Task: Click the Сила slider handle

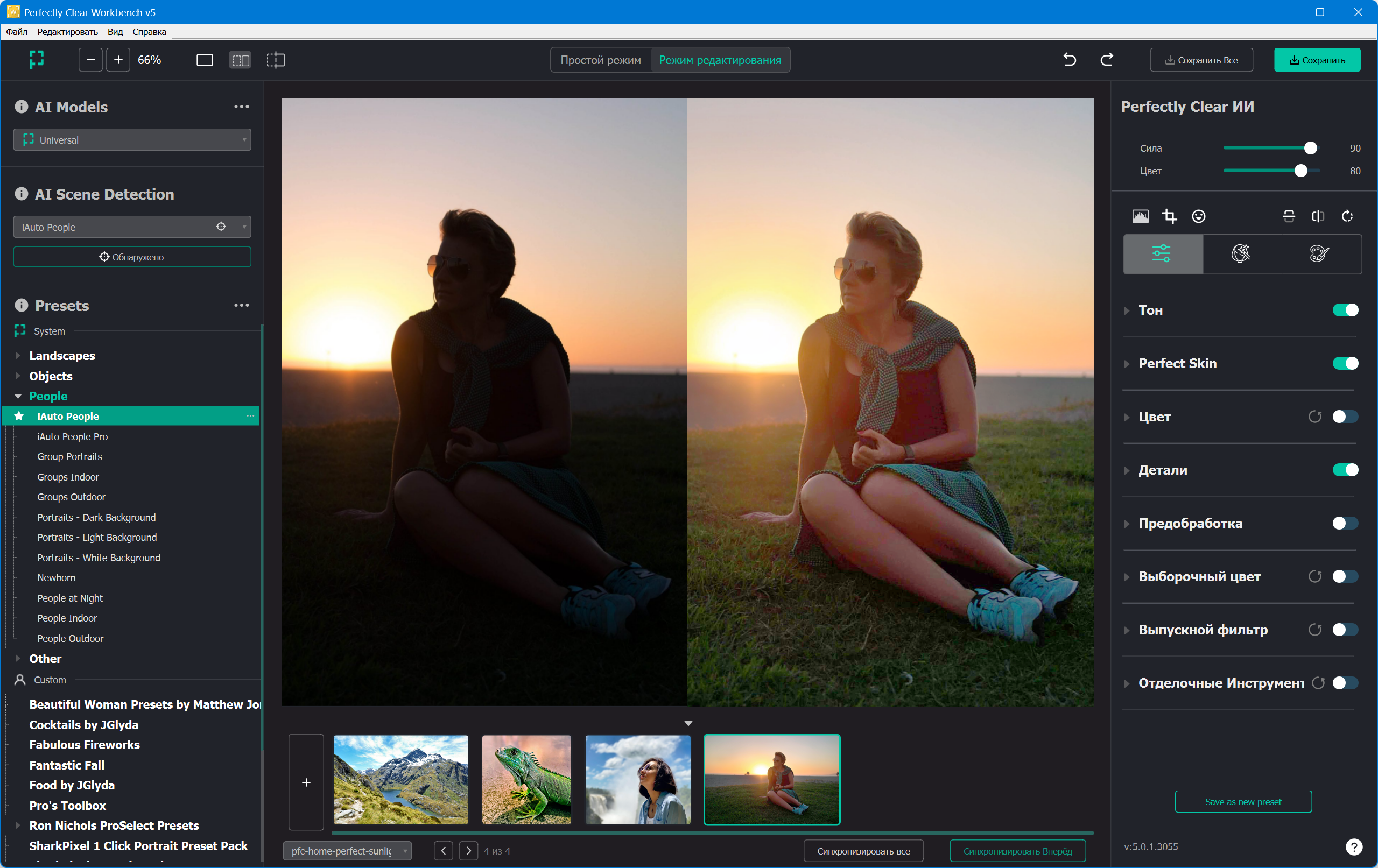Action: click(x=1310, y=148)
